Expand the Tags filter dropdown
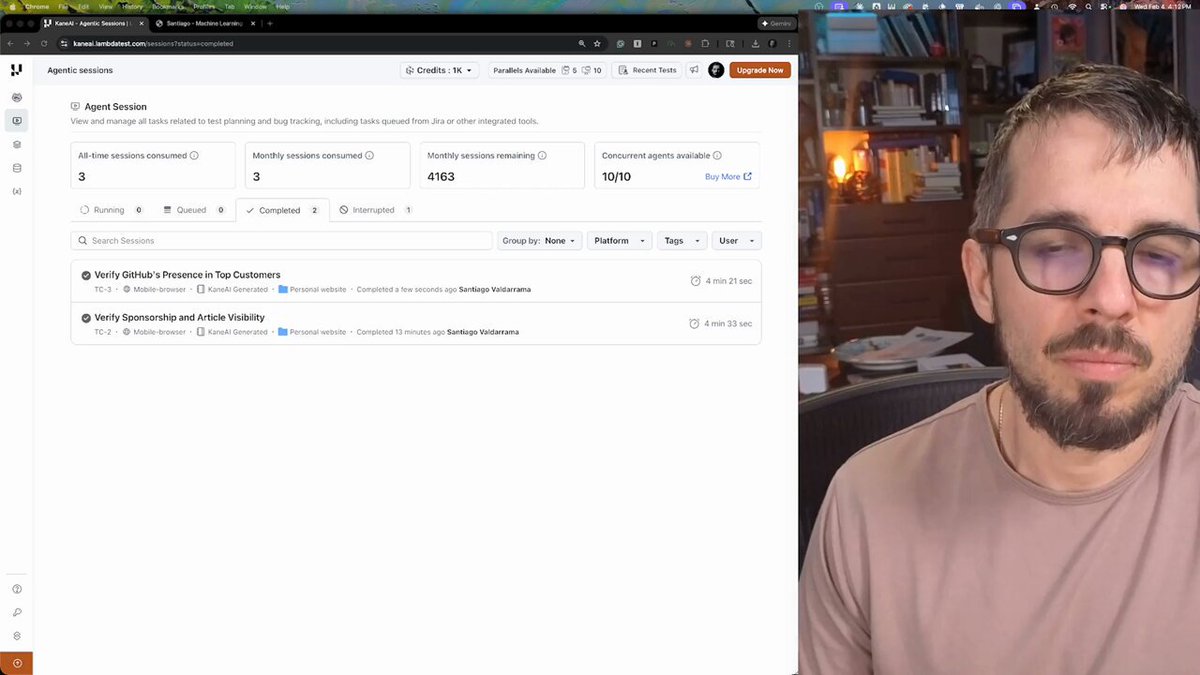This screenshot has height=675, width=1200. click(x=682, y=241)
